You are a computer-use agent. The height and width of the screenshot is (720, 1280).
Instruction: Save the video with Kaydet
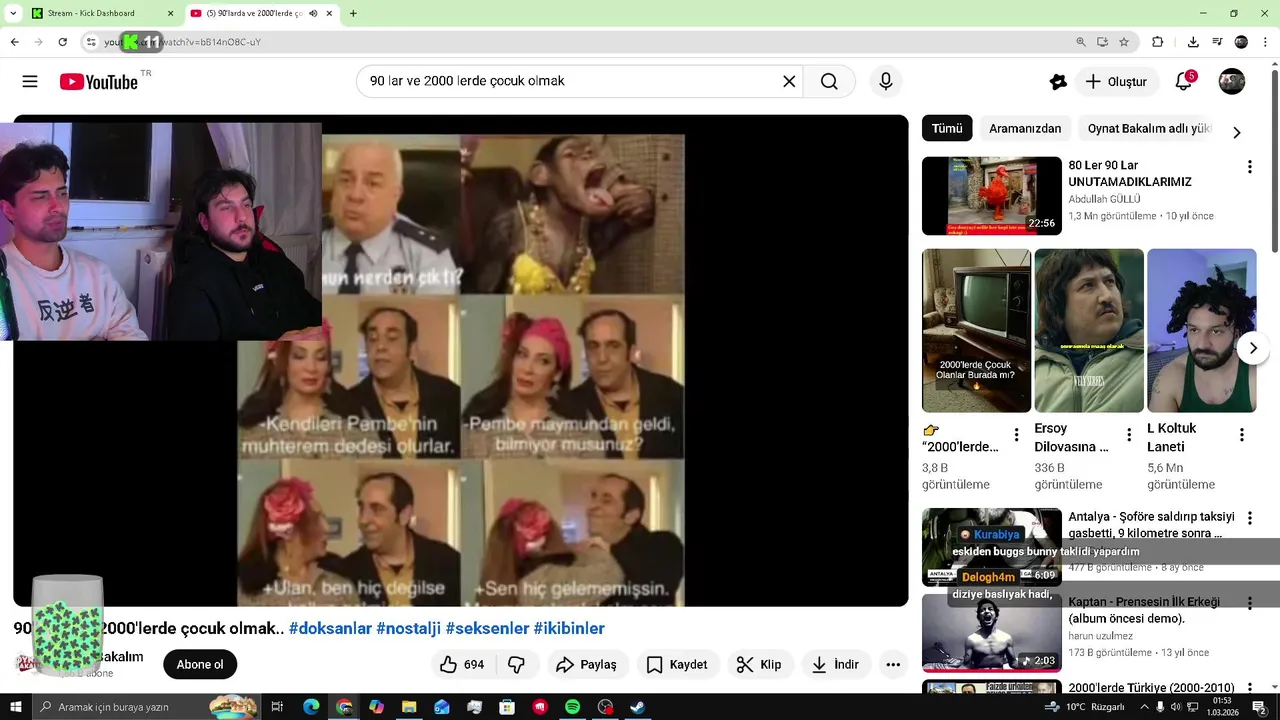(x=677, y=664)
